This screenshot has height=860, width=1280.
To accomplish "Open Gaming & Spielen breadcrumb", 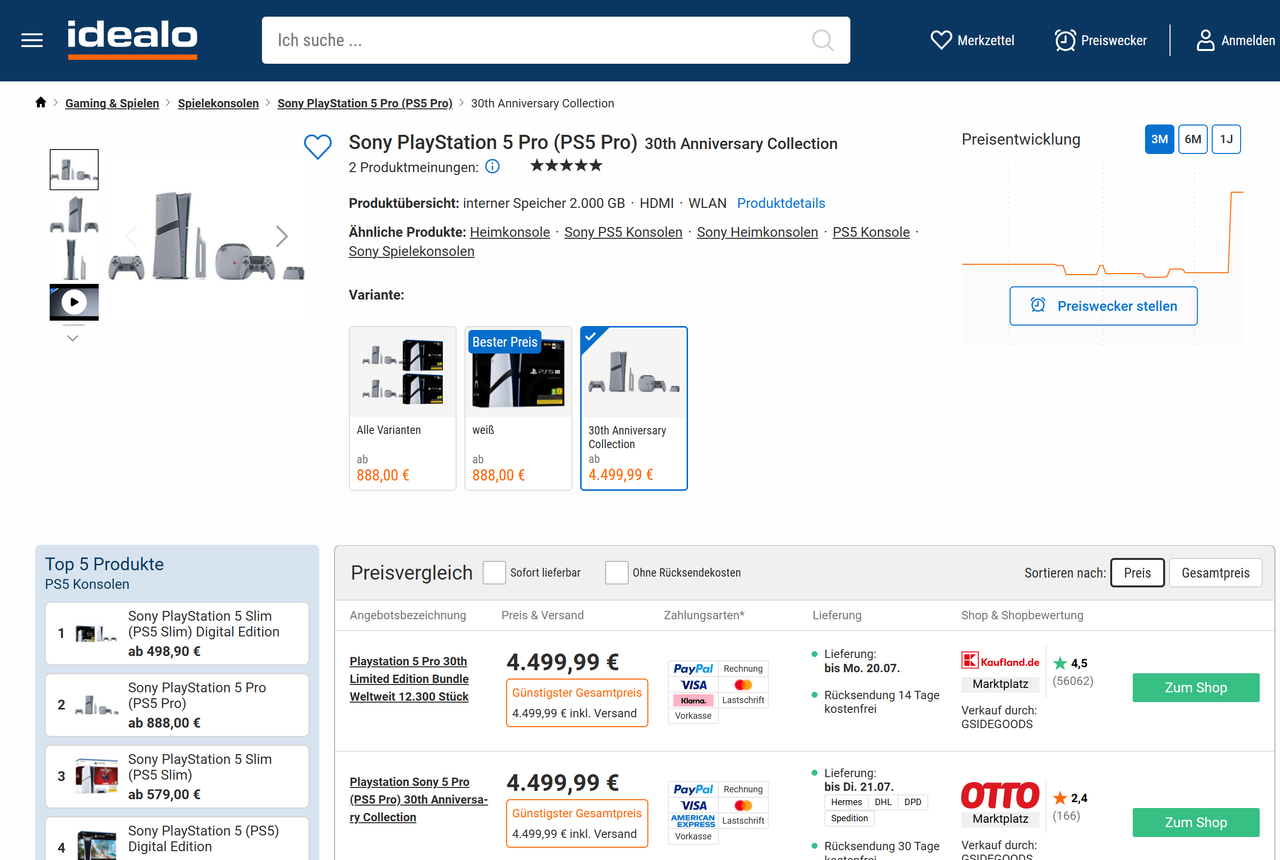I will tap(112, 103).
